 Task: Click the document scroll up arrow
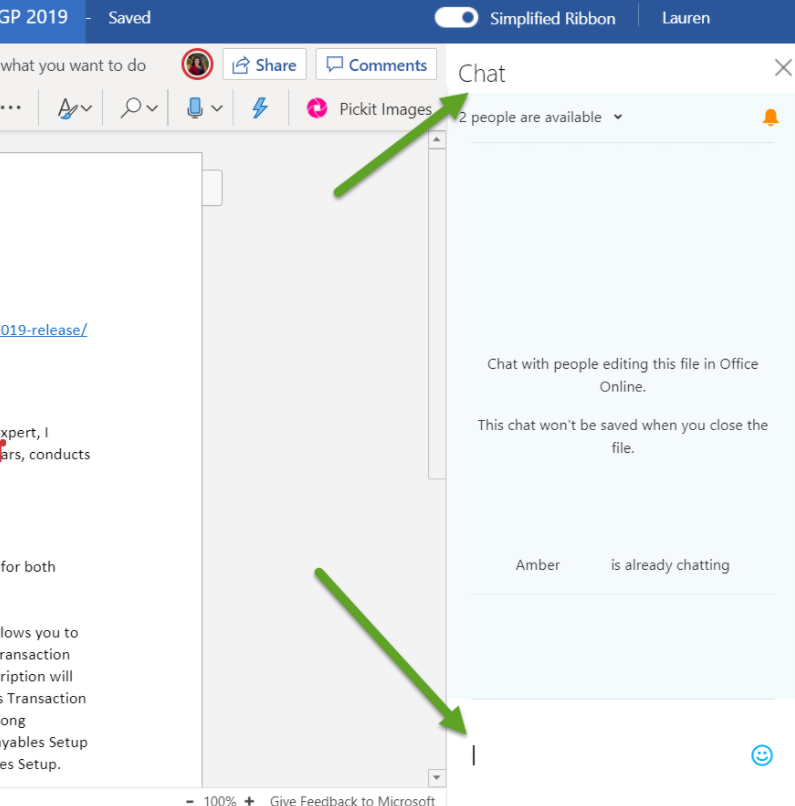tap(436, 139)
